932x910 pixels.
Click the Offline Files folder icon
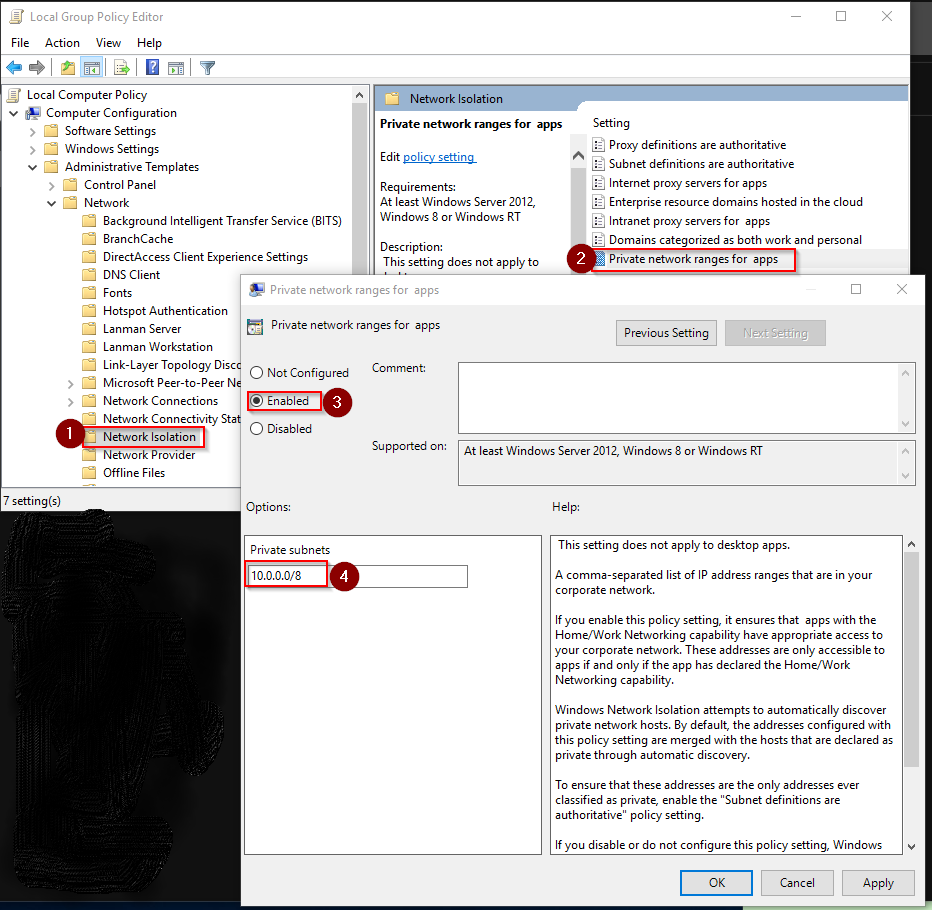(89, 473)
